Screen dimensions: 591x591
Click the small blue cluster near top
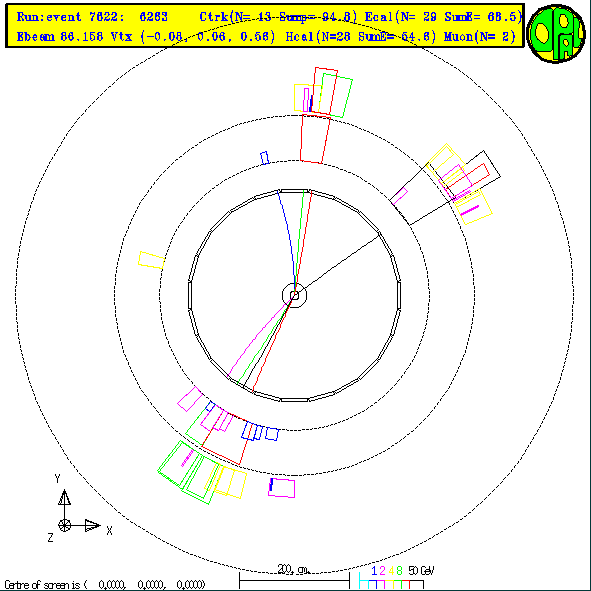pyautogui.click(x=265, y=158)
